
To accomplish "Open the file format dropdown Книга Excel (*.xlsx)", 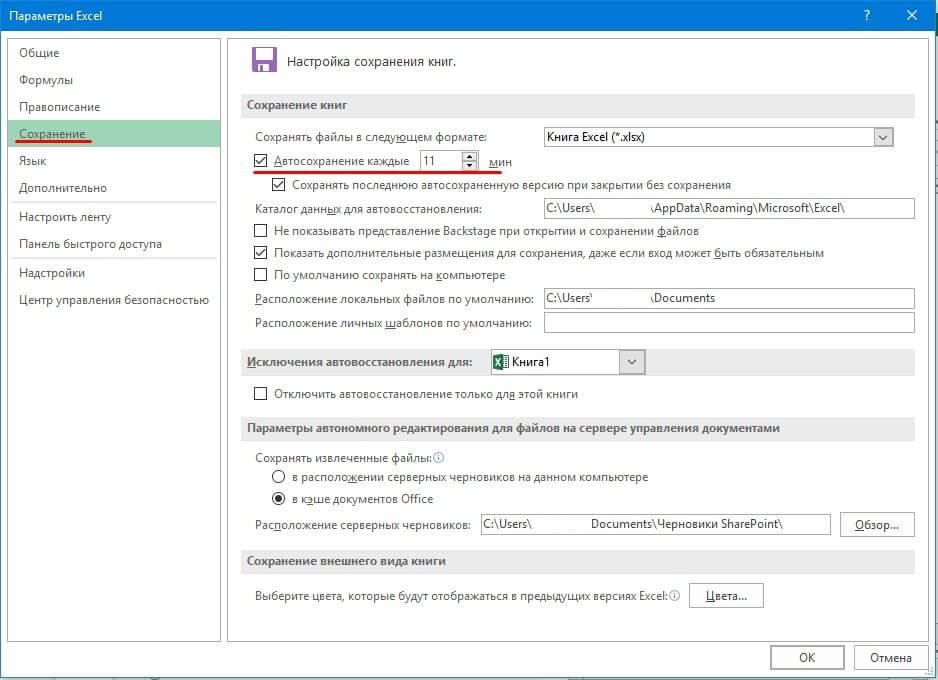I will pyautogui.click(x=718, y=137).
